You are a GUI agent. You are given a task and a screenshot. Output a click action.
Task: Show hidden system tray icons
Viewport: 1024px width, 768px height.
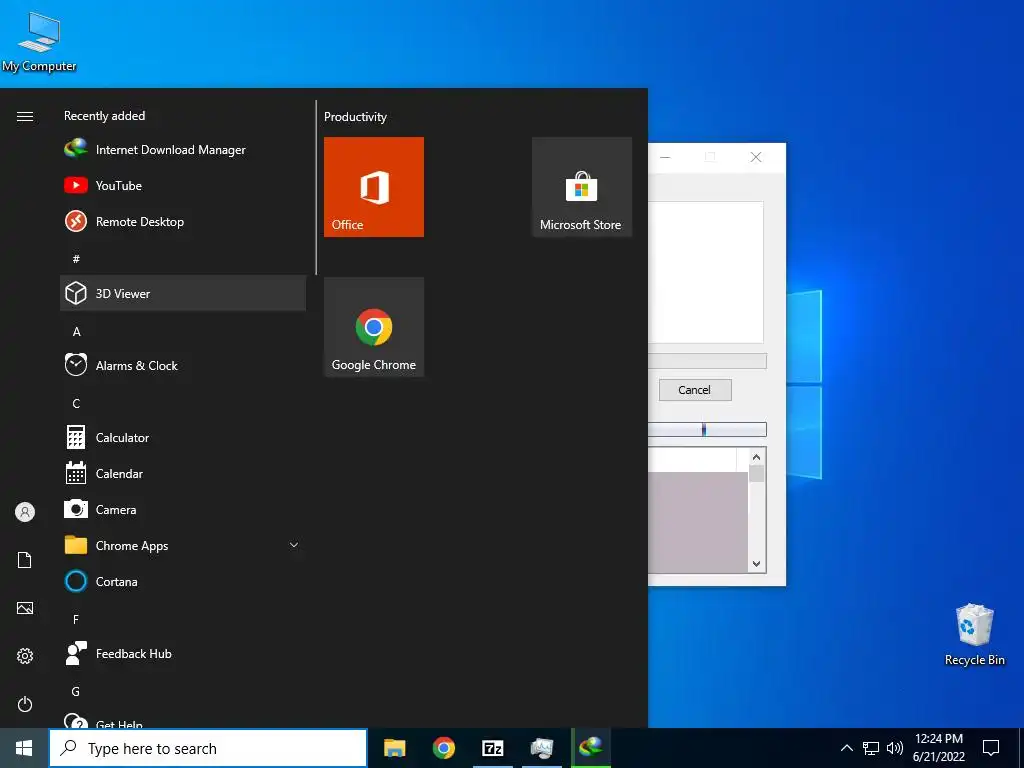pyautogui.click(x=846, y=748)
